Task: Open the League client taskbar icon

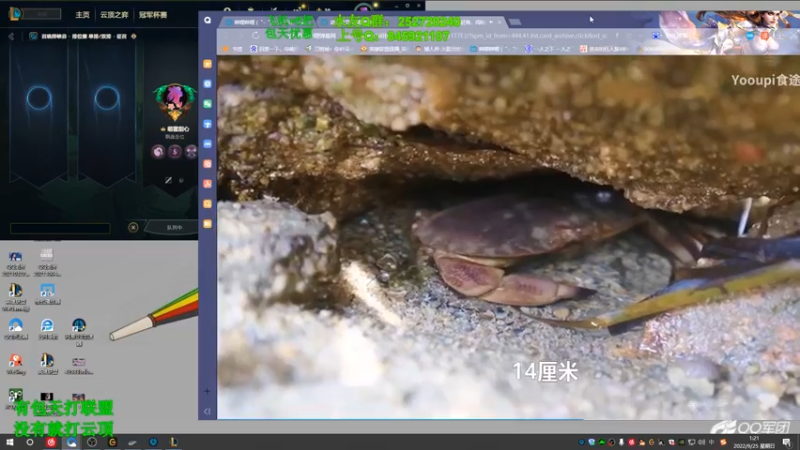Action: tap(173, 442)
